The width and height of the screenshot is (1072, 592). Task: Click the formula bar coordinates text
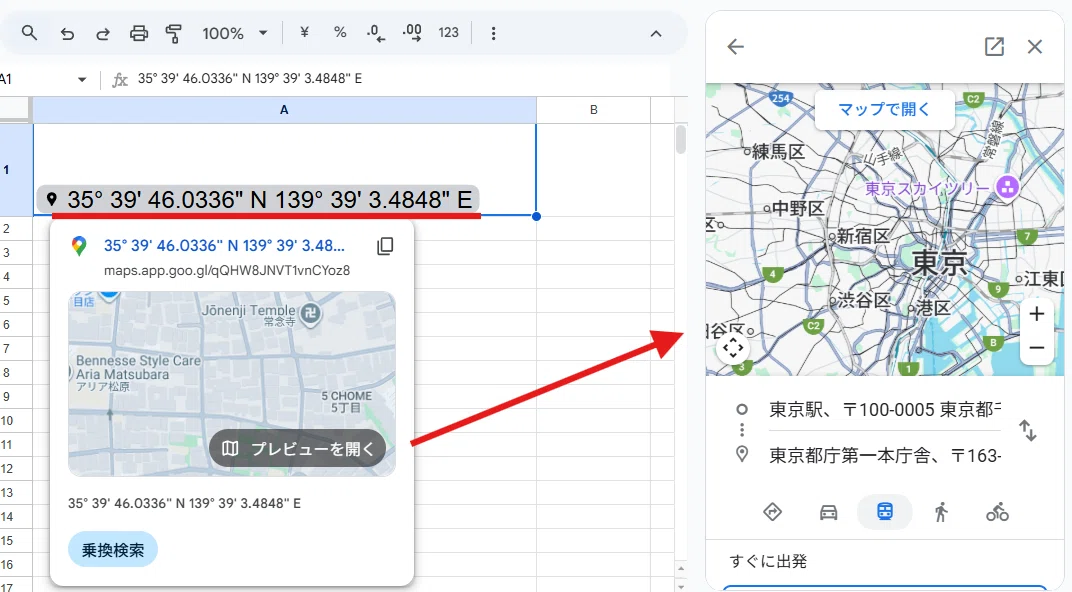(x=250, y=79)
